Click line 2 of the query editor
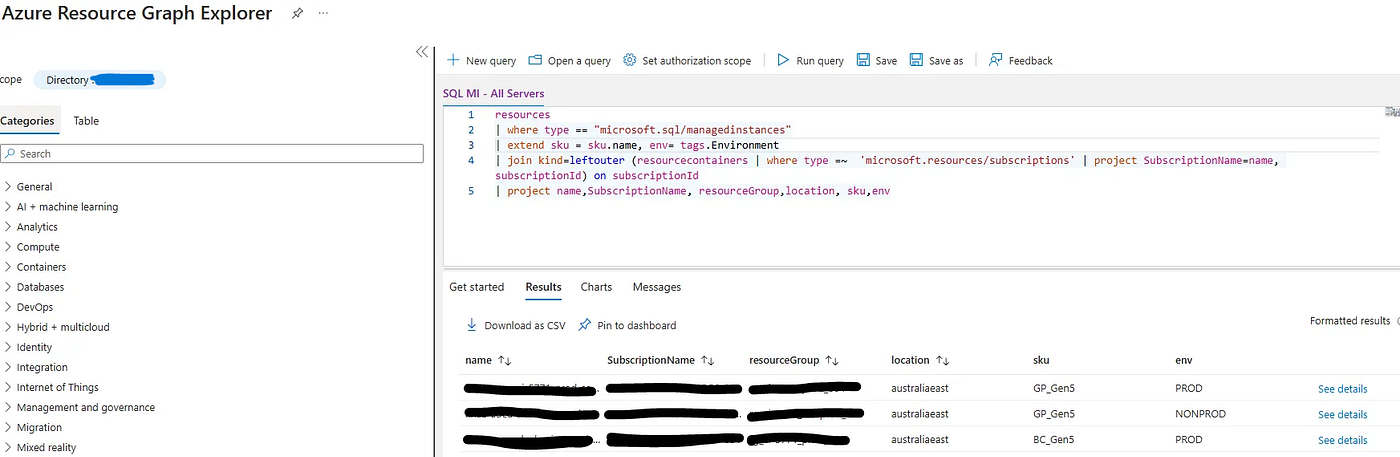Image resolution: width=1400 pixels, height=457 pixels. click(x=643, y=130)
